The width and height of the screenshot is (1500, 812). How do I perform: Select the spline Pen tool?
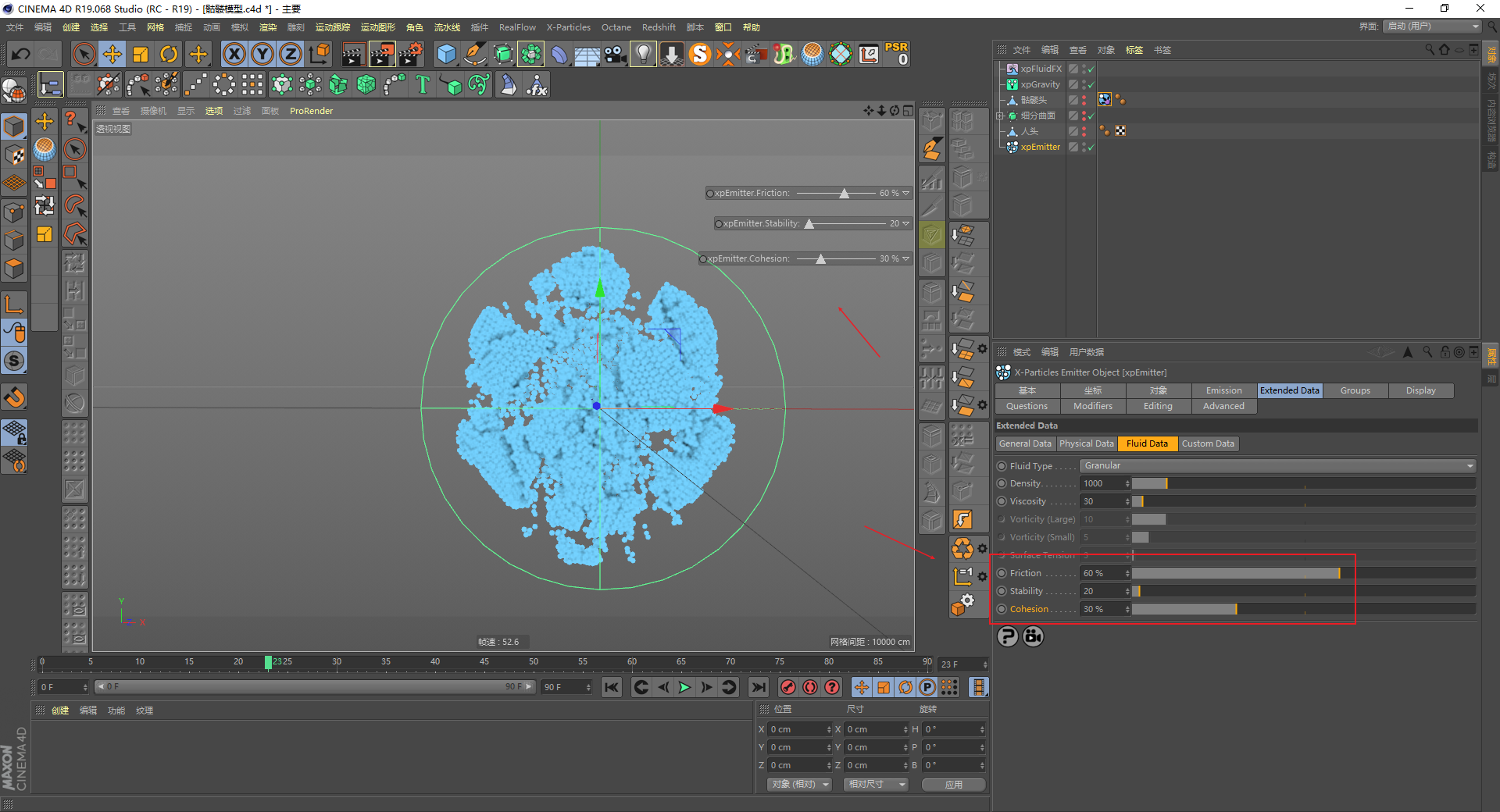click(474, 54)
